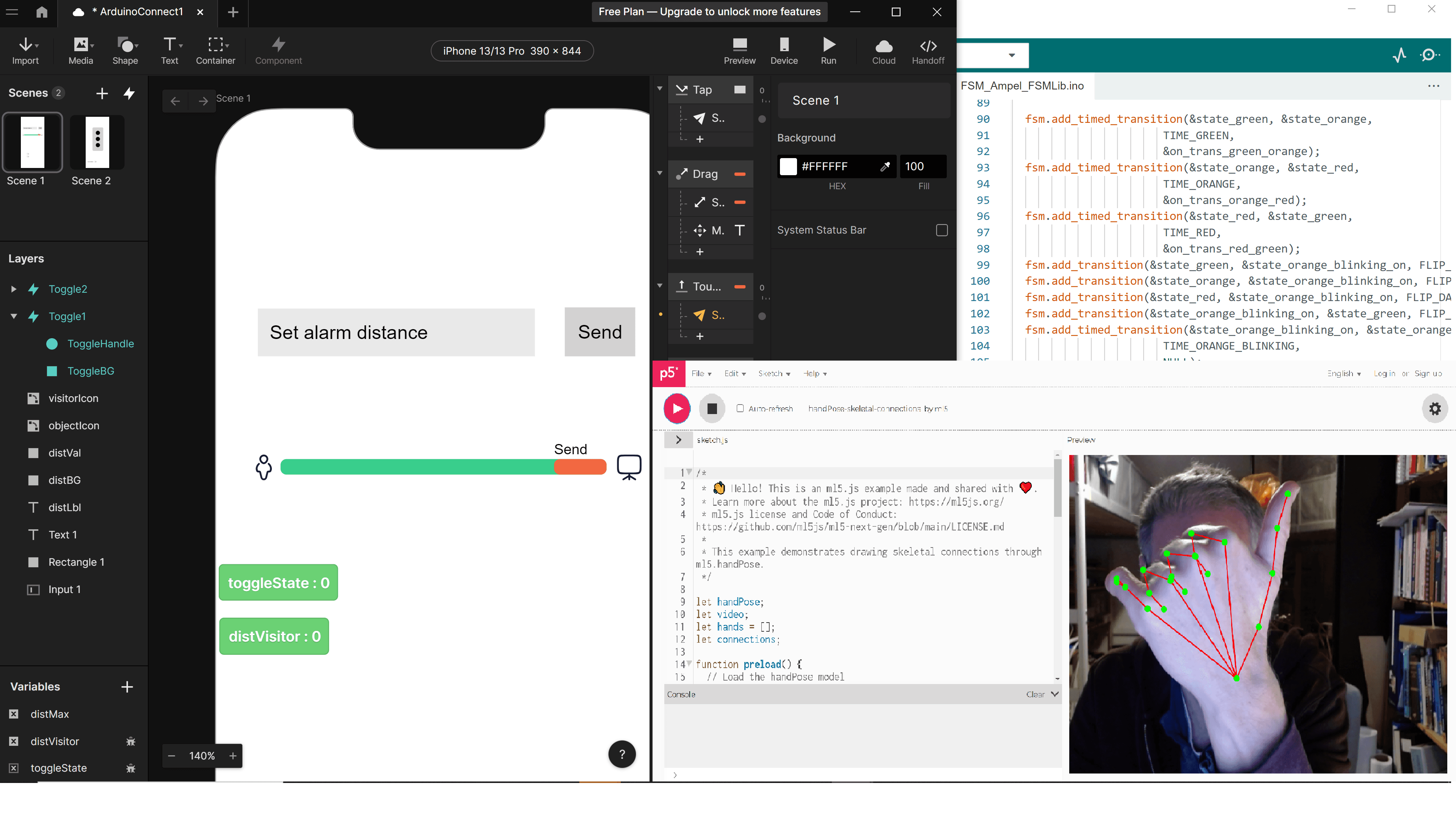Open the p5 Edit menu
1456x819 pixels.
pyautogui.click(x=735, y=373)
